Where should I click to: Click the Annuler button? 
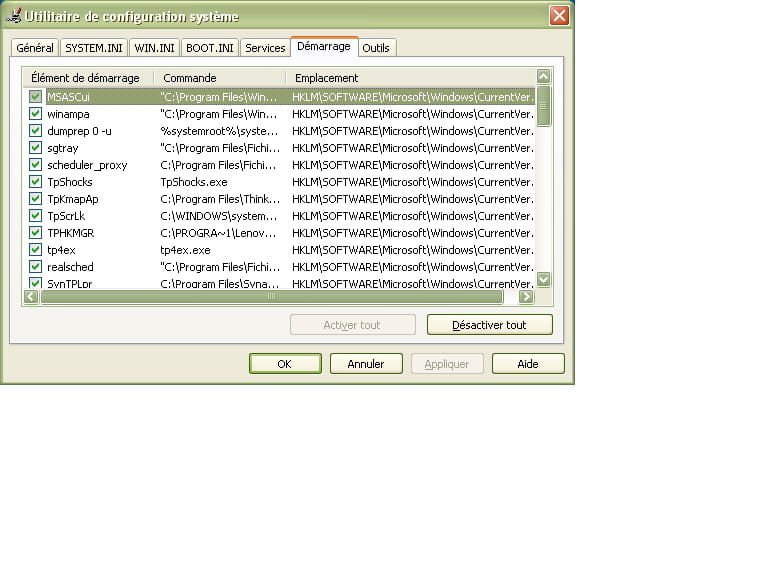[366, 364]
